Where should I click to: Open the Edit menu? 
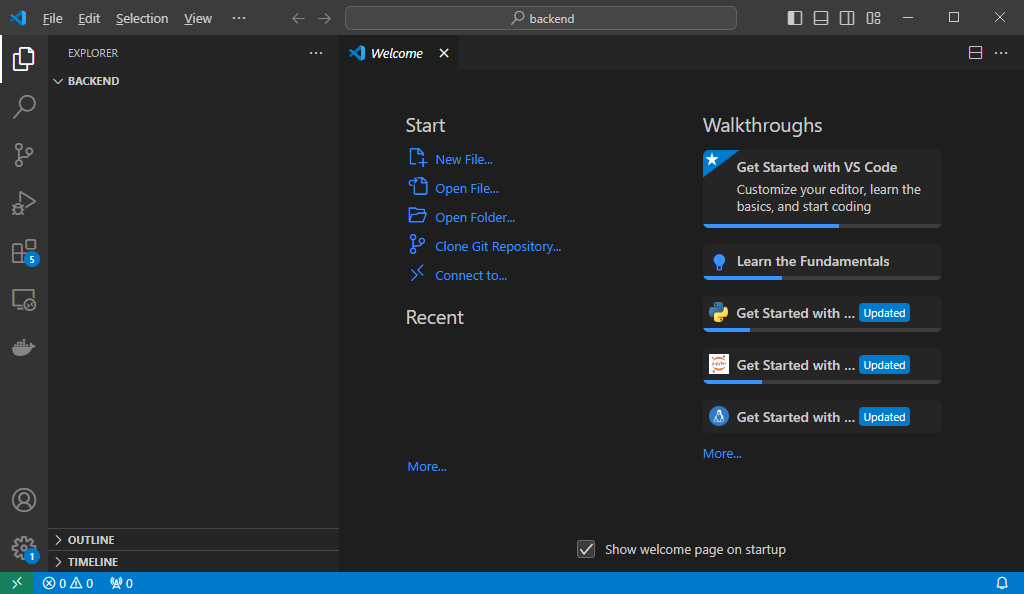89,18
